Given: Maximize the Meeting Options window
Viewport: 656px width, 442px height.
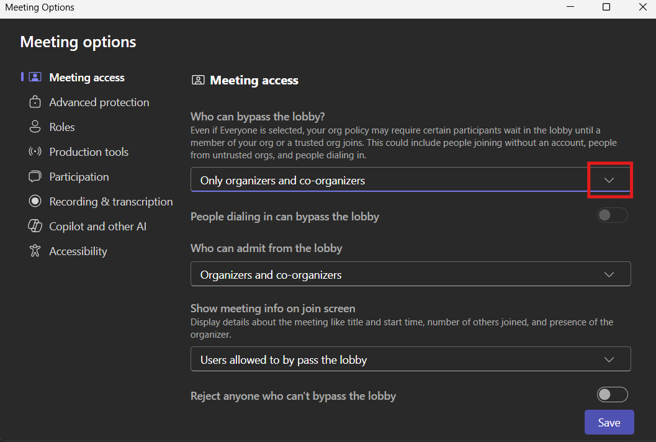Looking at the screenshot, I should pyautogui.click(x=606, y=7).
